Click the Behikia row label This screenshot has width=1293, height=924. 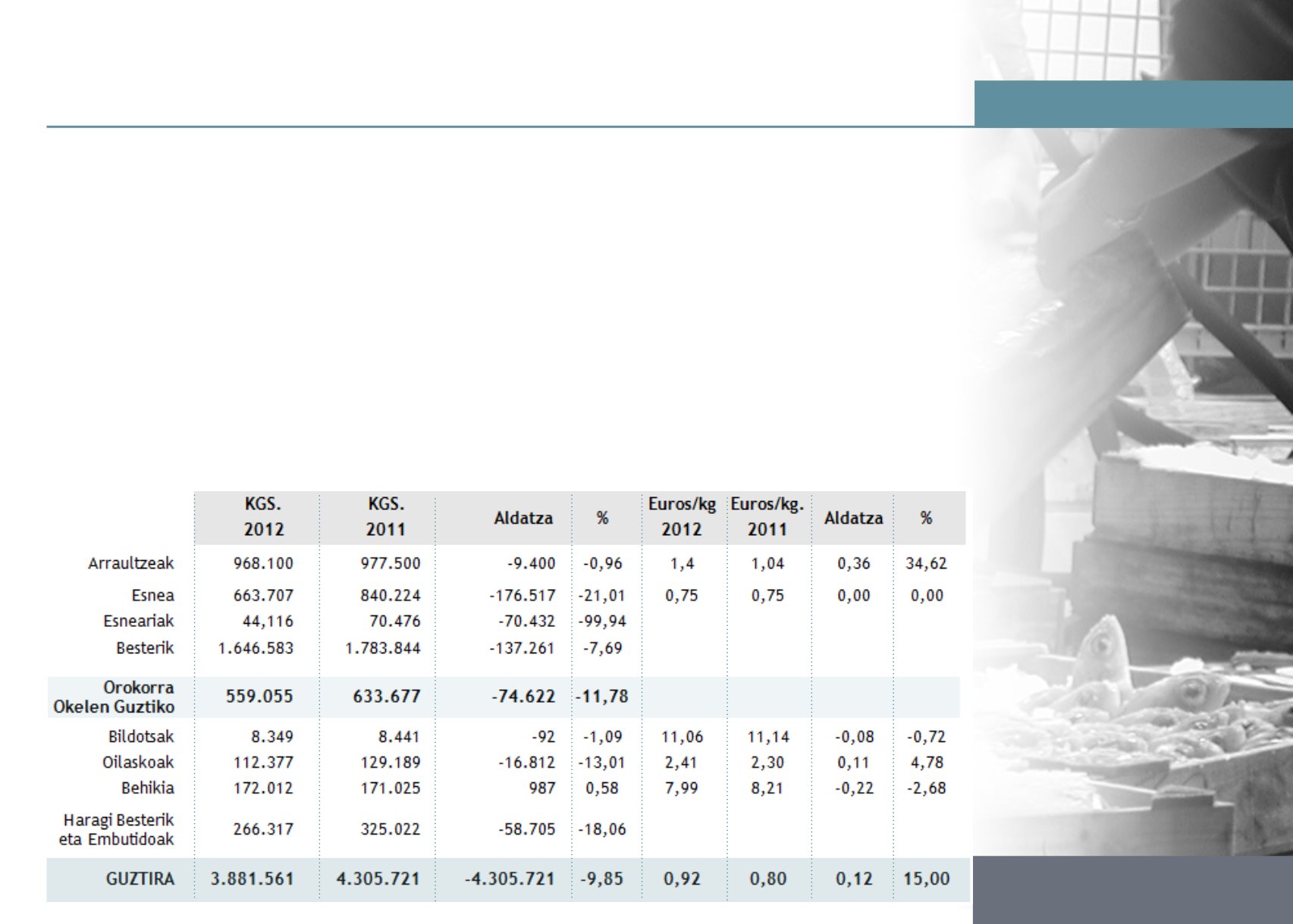point(147,788)
